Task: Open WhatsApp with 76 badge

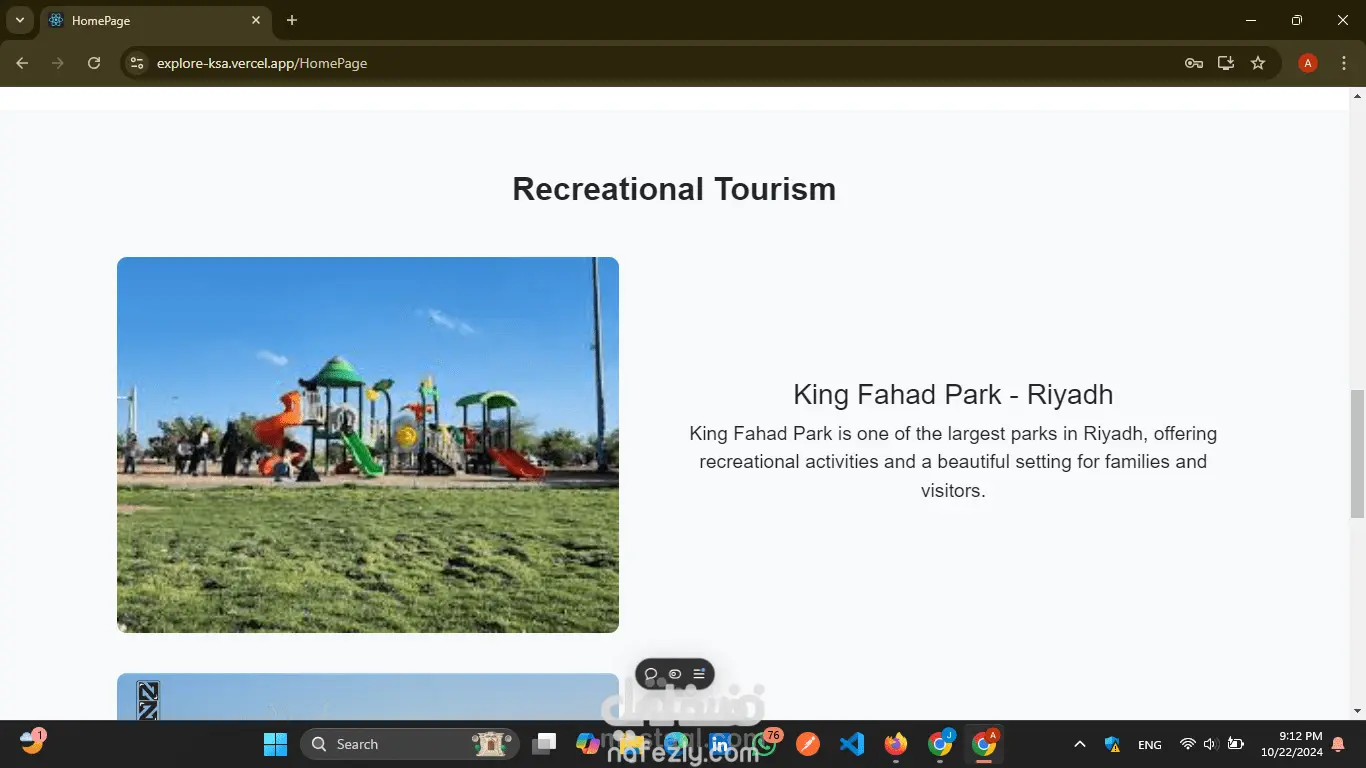Action: tap(765, 744)
